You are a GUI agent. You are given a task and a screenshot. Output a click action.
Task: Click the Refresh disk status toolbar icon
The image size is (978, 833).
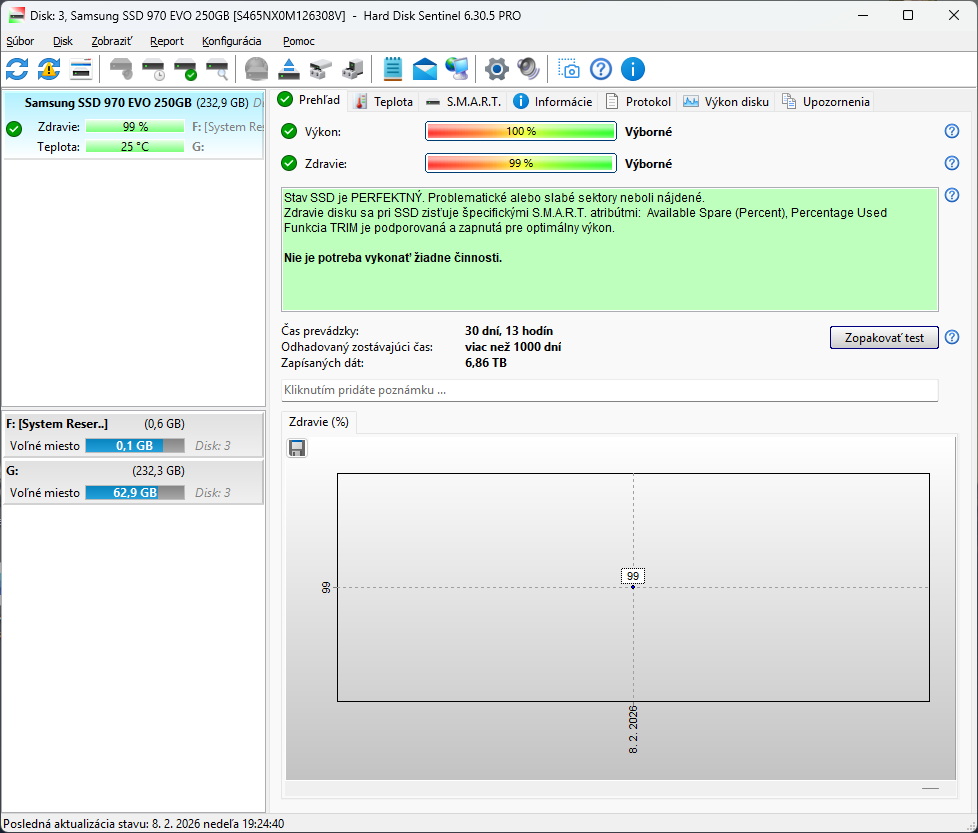point(17,69)
